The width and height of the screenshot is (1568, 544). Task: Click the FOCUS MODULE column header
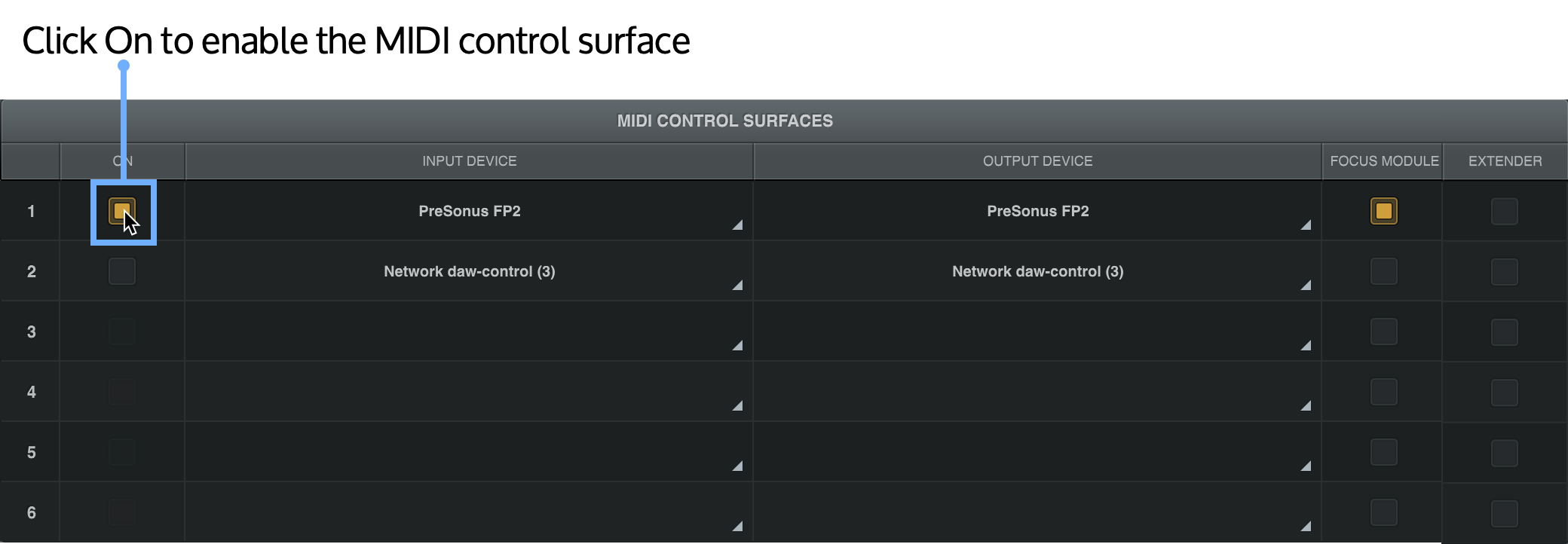(x=1383, y=160)
